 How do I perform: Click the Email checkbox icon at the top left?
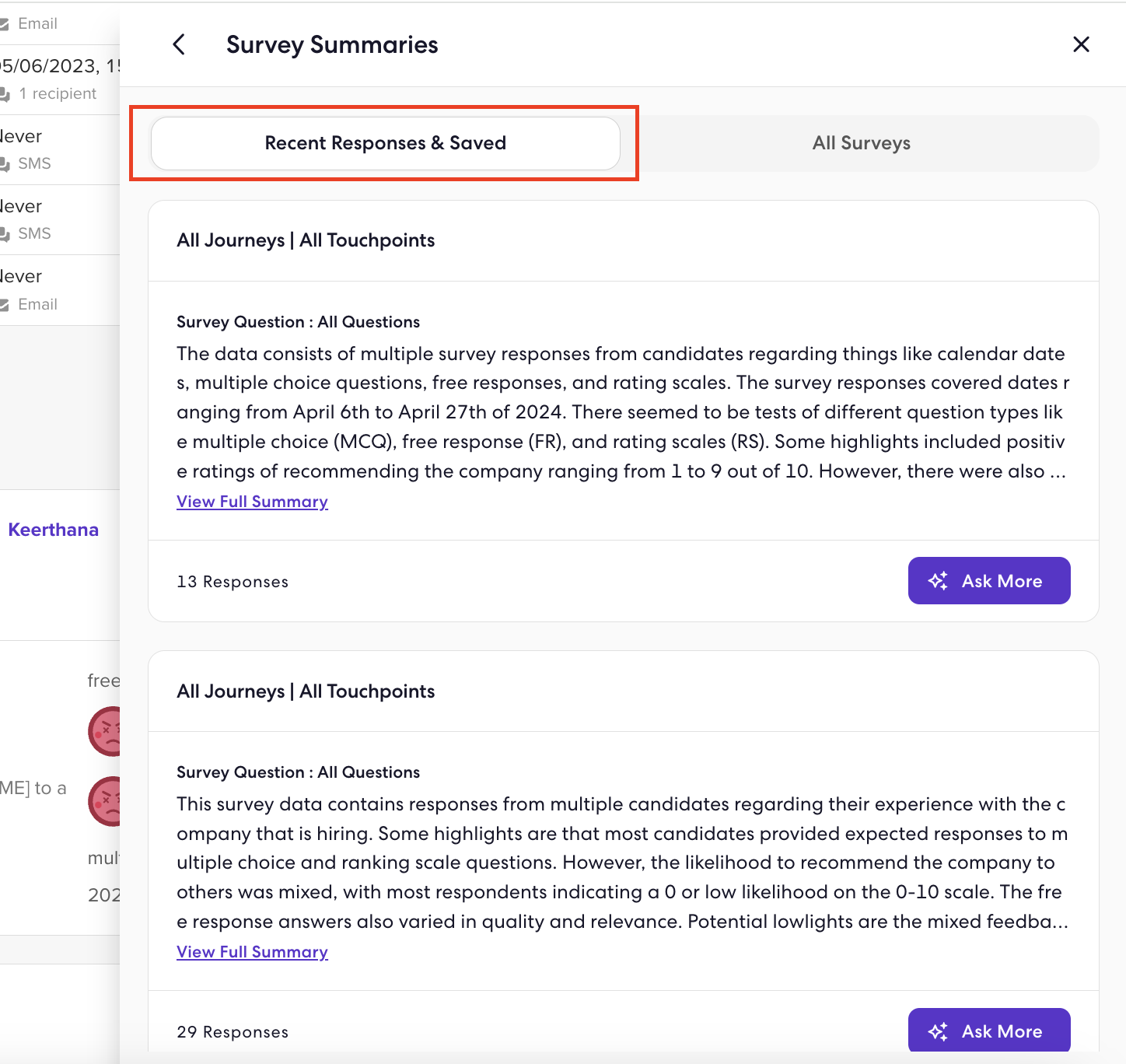pyautogui.click(x=4, y=24)
